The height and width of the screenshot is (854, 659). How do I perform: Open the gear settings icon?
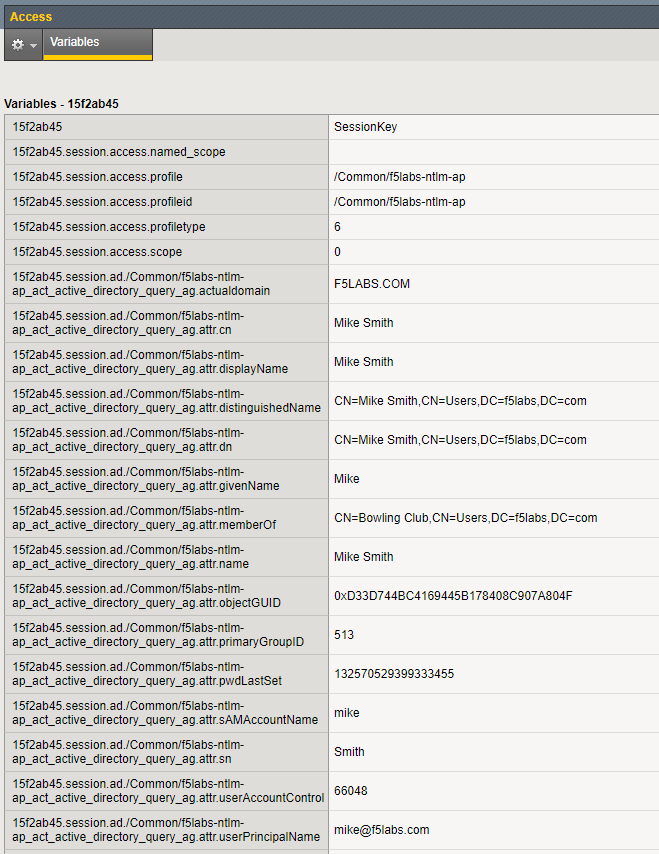(x=18, y=45)
